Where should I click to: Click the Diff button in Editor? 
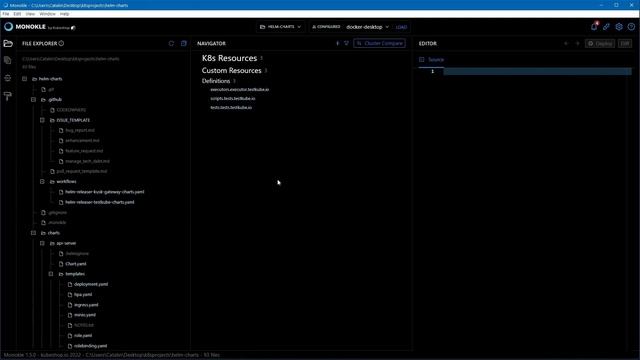(625, 43)
